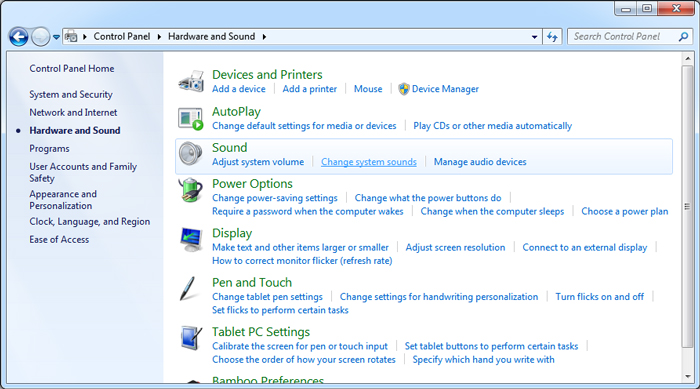Open the recent pages dropdown arrow
700x389 pixels.
coord(56,37)
